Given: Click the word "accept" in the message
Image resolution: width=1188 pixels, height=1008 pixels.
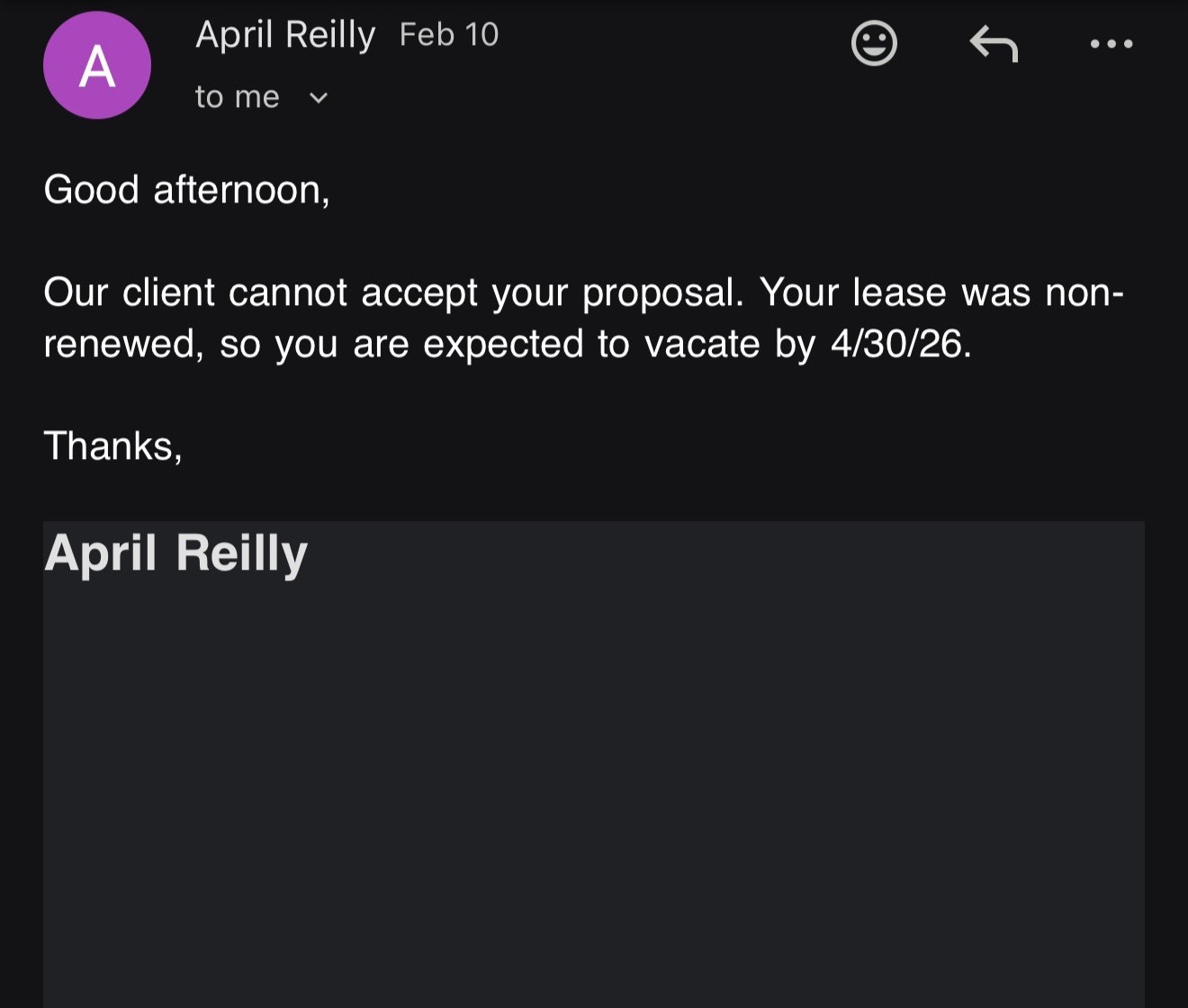Looking at the screenshot, I should (x=419, y=293).
